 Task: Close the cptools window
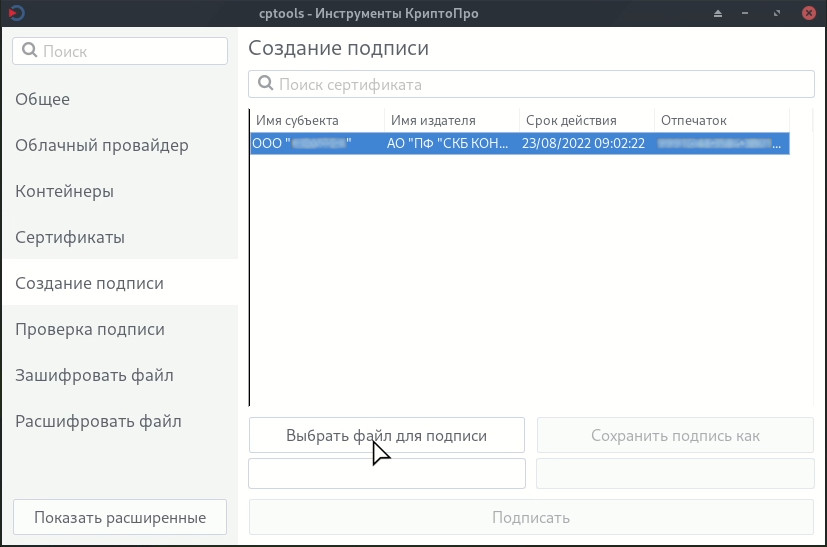pos(809,13)
